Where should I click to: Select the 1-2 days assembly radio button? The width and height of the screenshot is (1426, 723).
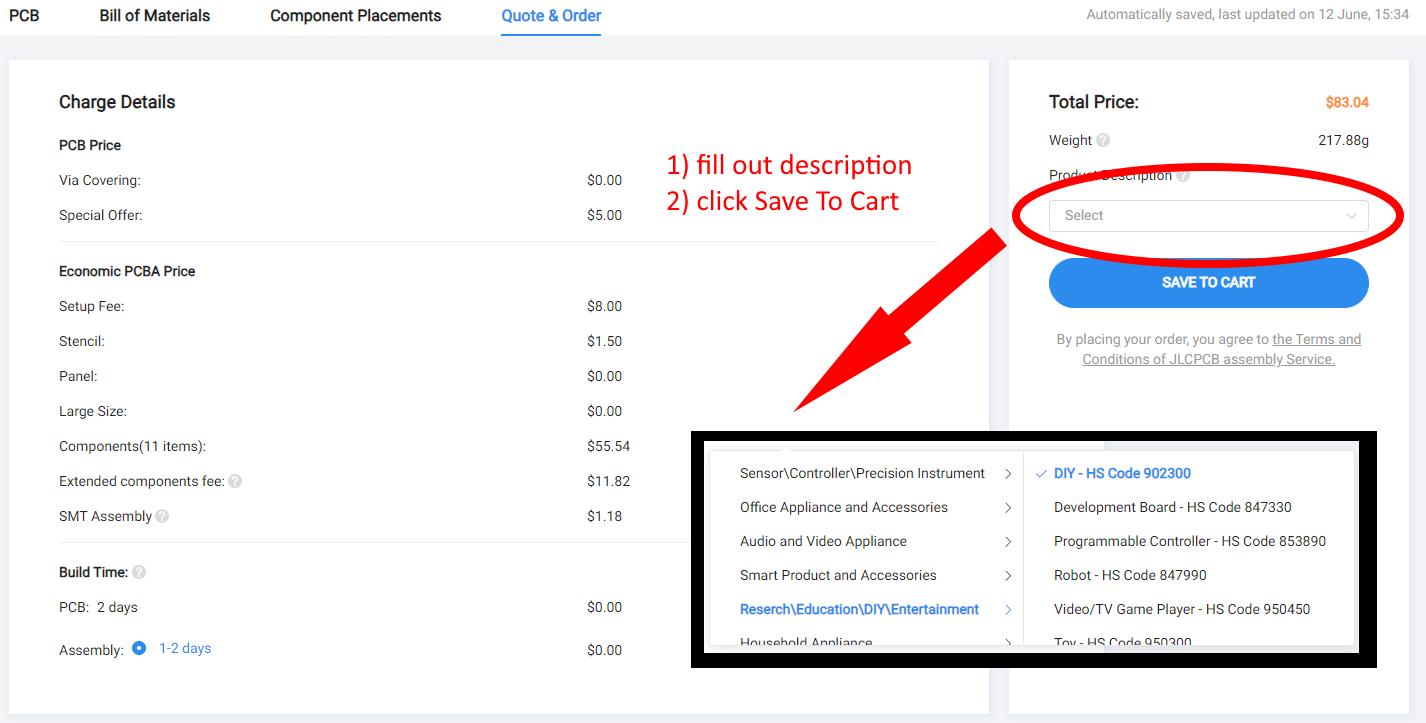[139, 649]
